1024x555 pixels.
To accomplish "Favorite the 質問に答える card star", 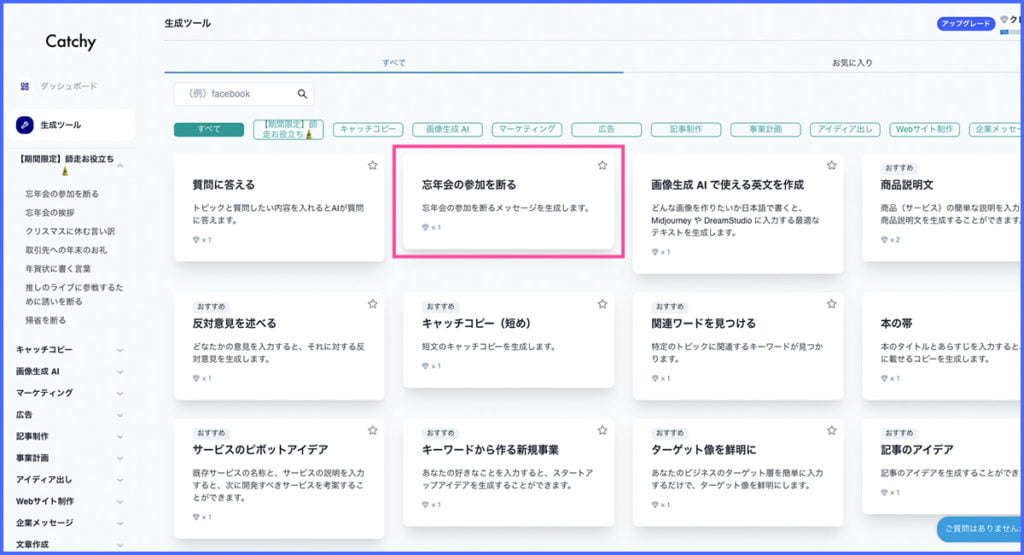I will point(372,165).
